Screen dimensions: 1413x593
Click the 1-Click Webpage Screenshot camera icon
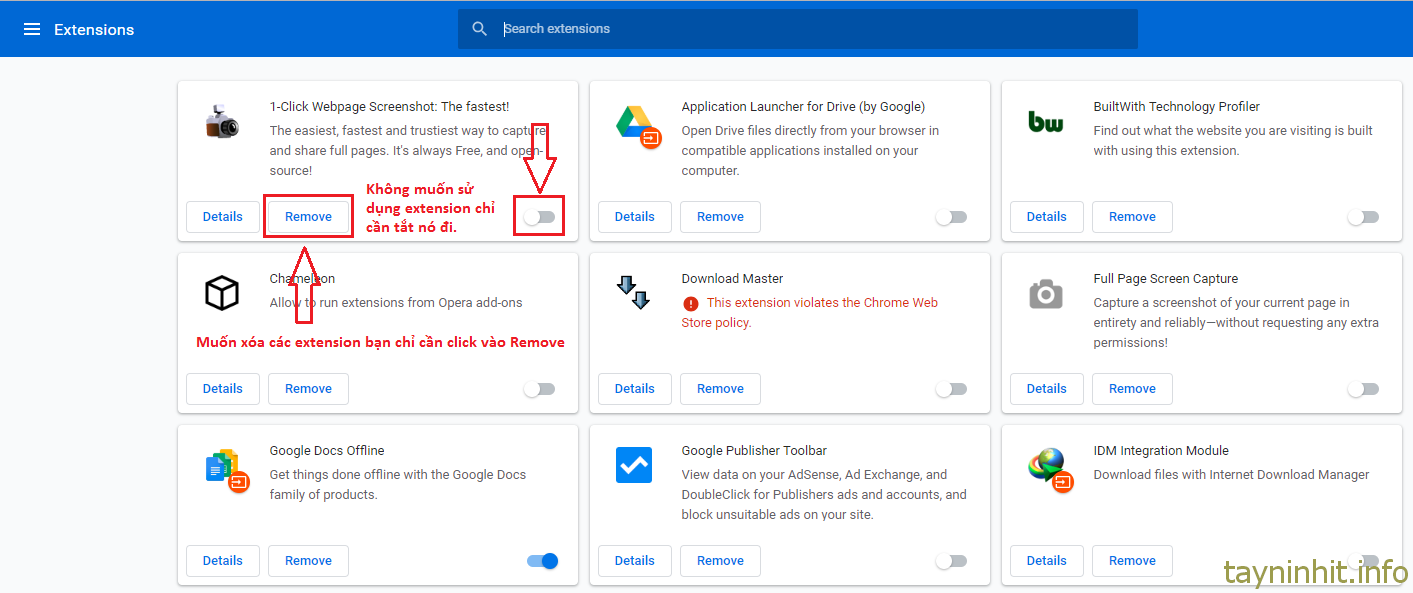222,123
